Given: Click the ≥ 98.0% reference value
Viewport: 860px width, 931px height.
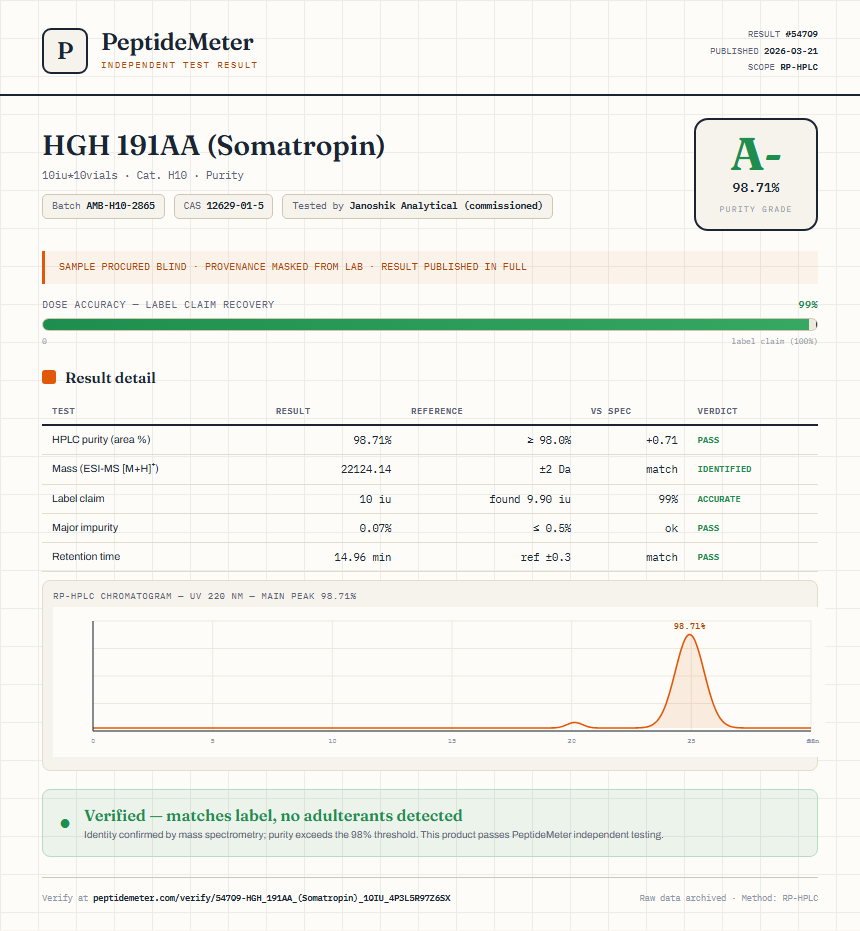Looking at the screenshot, I should (x=549, y=440).
